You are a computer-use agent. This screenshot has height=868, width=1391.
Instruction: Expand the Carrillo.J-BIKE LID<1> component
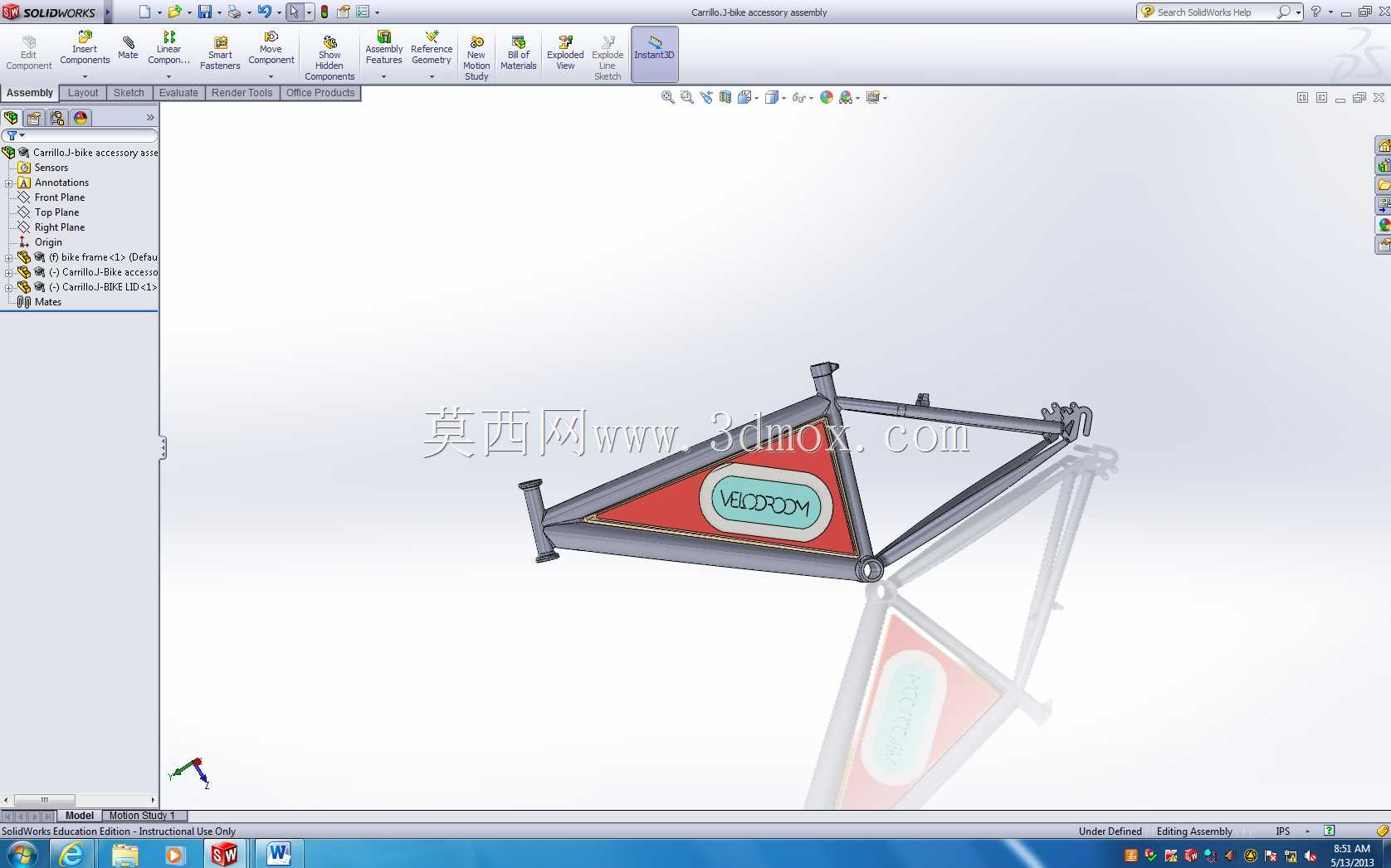[x=9, y=288]
